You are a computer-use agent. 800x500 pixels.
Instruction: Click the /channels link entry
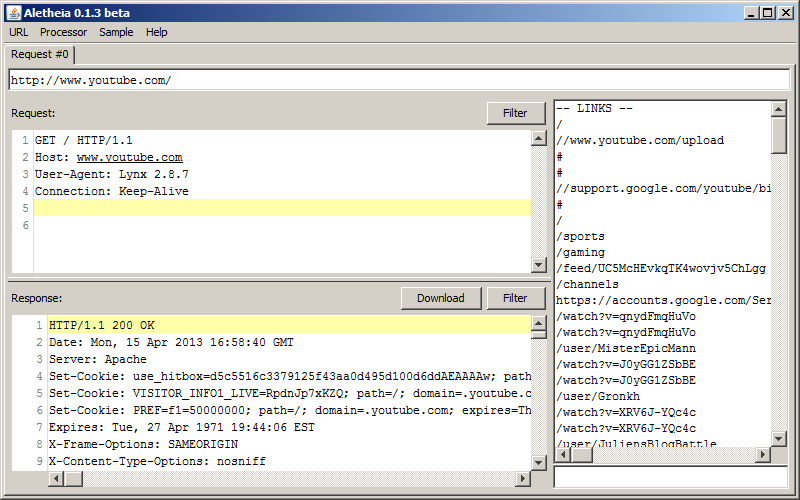[x=587, y=284]
